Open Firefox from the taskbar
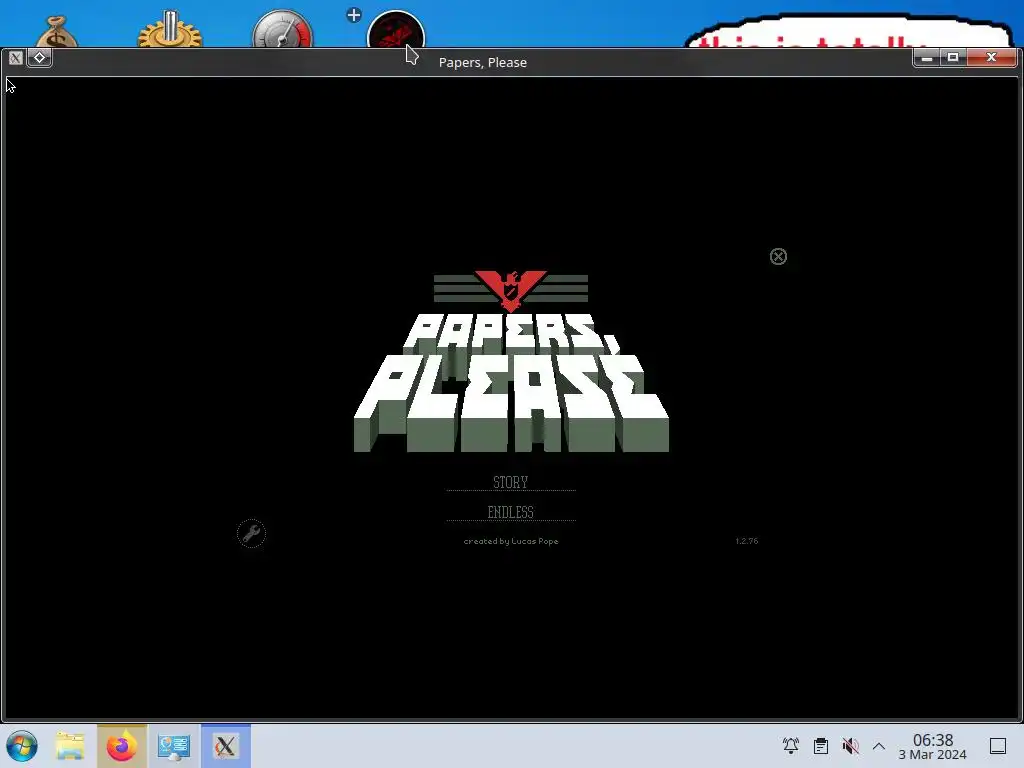The image size is (1024, 768). pos(122,746)
